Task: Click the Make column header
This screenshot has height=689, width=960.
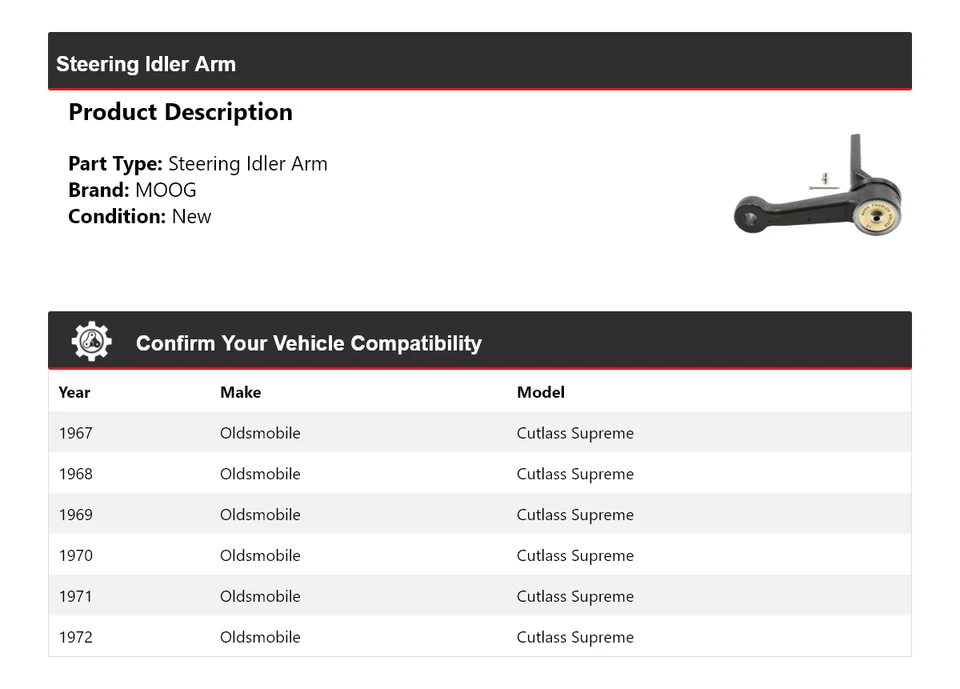Action: (240, 392)
